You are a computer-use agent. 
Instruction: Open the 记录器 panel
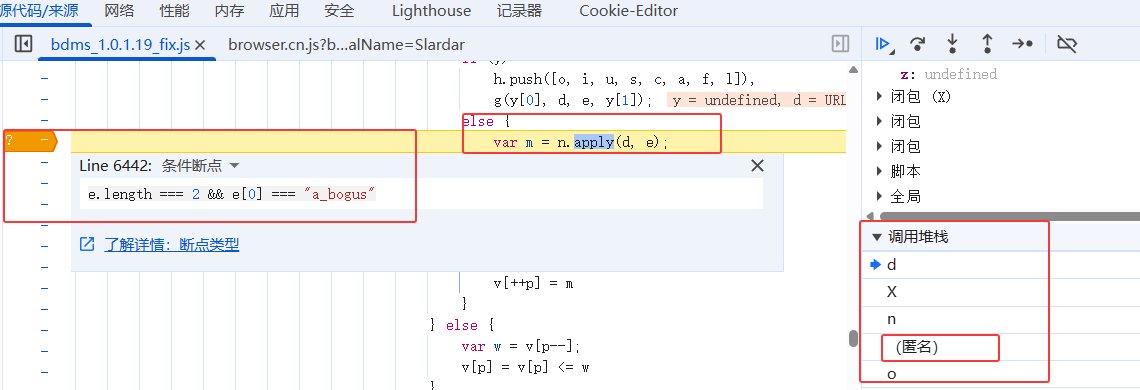[519, 11]
